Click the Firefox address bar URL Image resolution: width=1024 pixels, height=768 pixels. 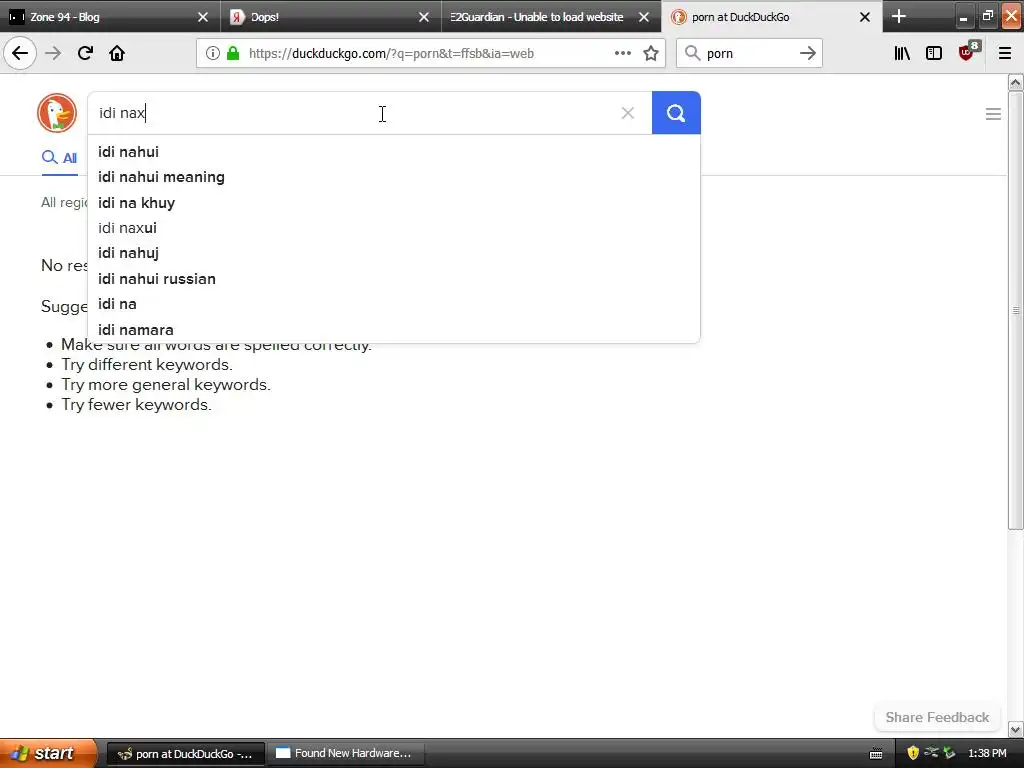pos(391,54)
